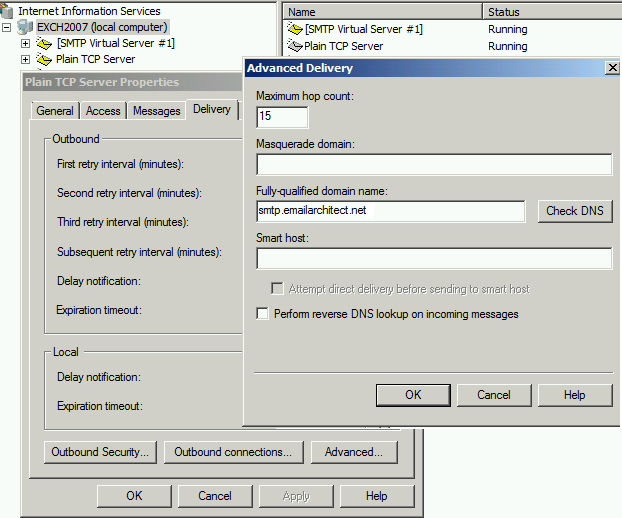
Task: Click the Plain TCP Server Properties title bar
Action: (132, 82)
